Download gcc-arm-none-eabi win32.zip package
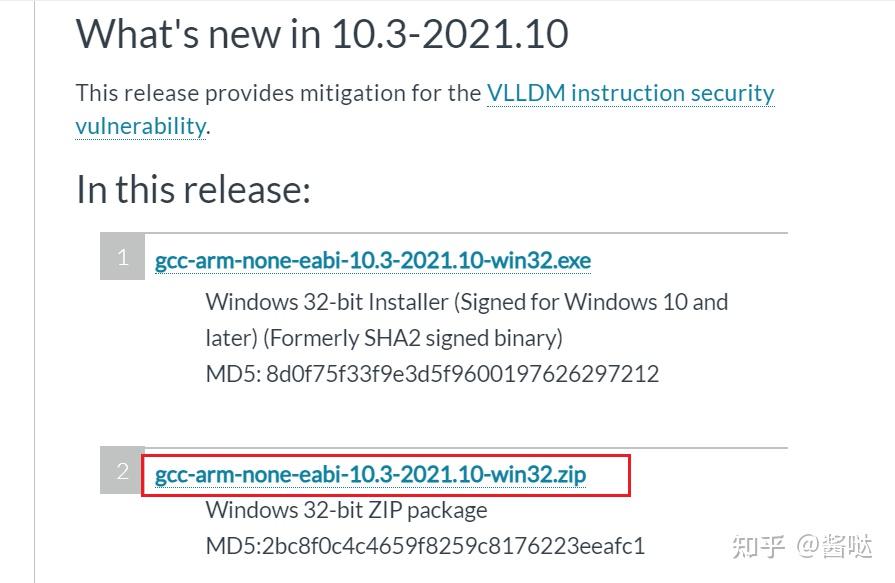Image resolution: width=895 pixels, height=583 pixels. 370,475
